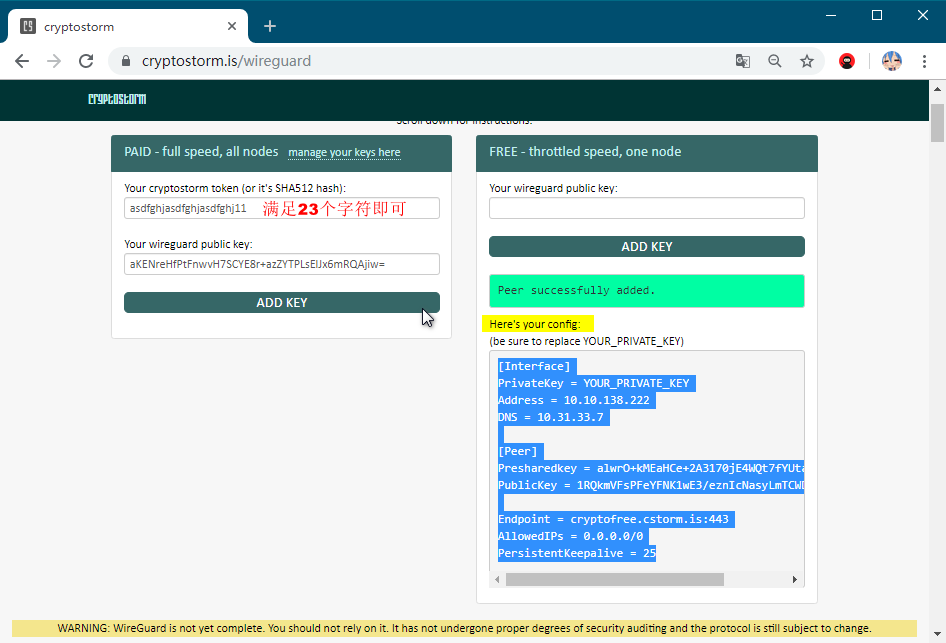The width and height of the screenshot is (946, 643).
Task: Click the paid wireguard public key field
Action: point(282,264)
